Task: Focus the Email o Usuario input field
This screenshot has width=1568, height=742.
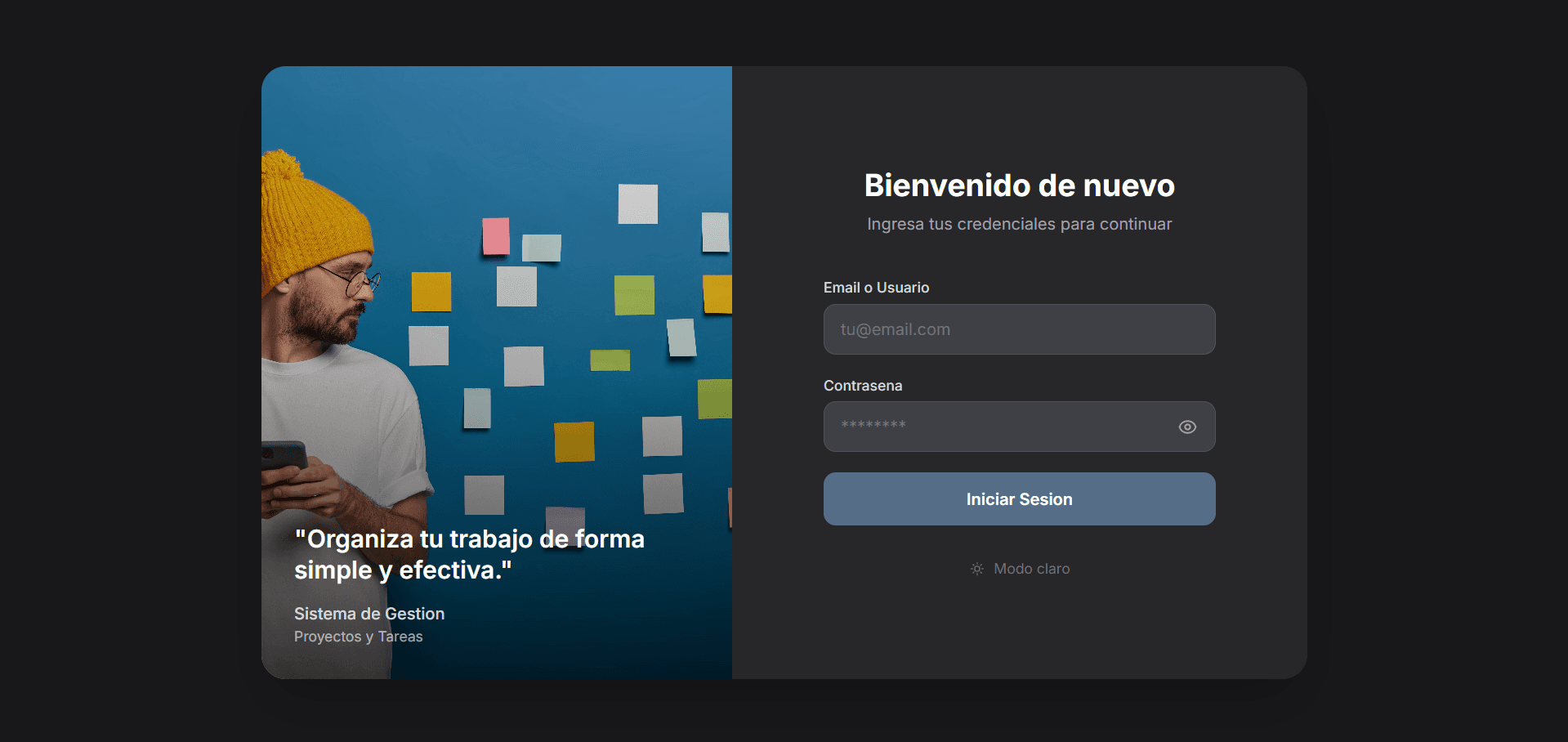Action: (x=1019, y=329)
